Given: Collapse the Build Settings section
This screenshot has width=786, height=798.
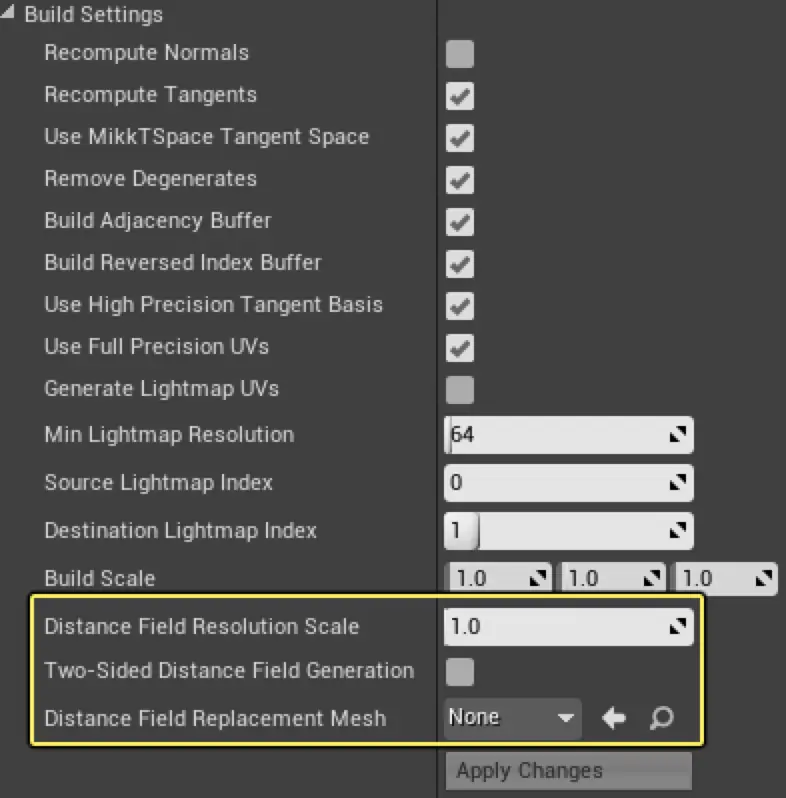Looking at the screenshot, I should (8, 12).
